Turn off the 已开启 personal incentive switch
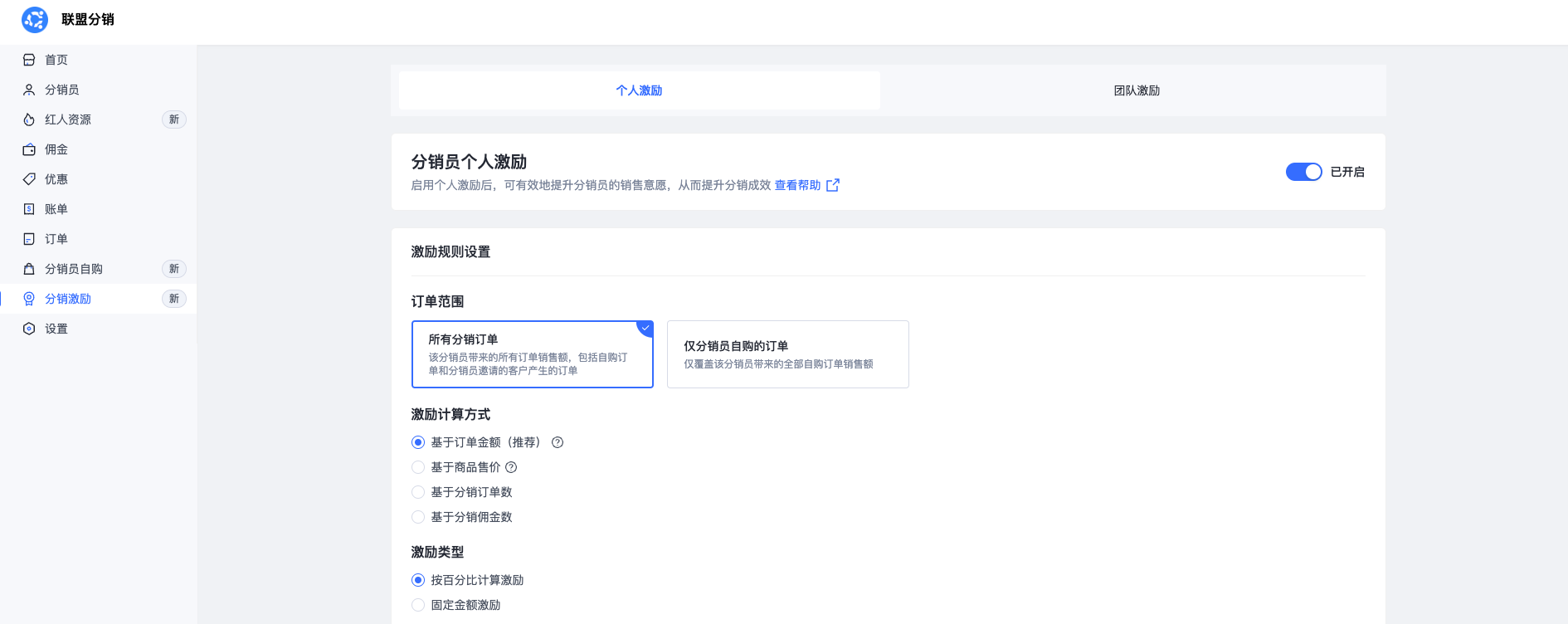Screen dimensions: 1568x624 tap(1303, 172)
